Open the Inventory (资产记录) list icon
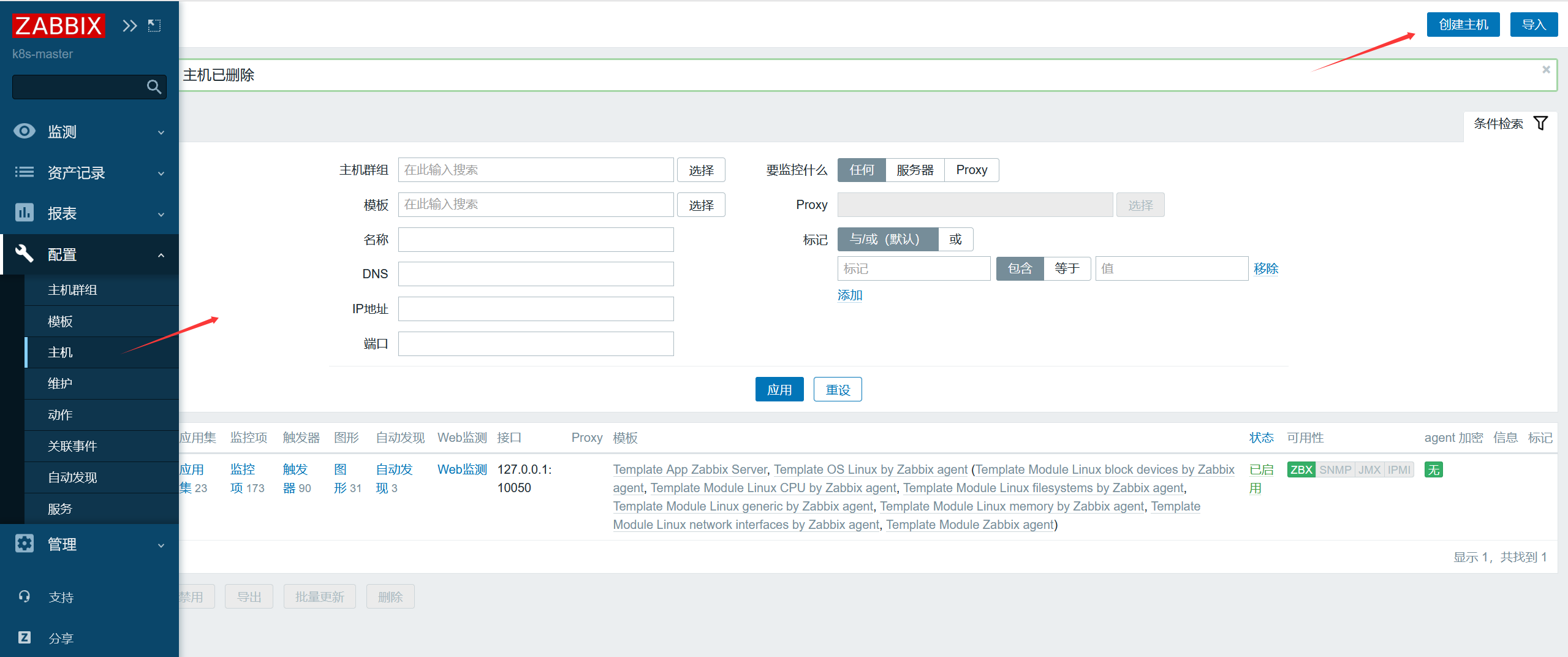This screenshot has width=1568, height=657. click(24, 172)
